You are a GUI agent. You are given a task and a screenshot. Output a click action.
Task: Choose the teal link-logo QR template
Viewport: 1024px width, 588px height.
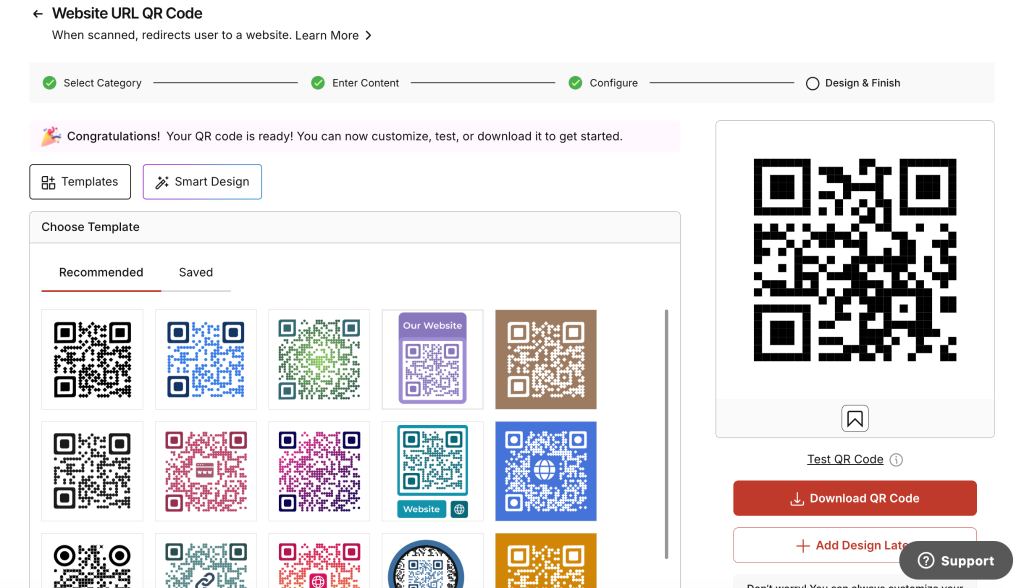pyautogui.click(x=206, y=561)
